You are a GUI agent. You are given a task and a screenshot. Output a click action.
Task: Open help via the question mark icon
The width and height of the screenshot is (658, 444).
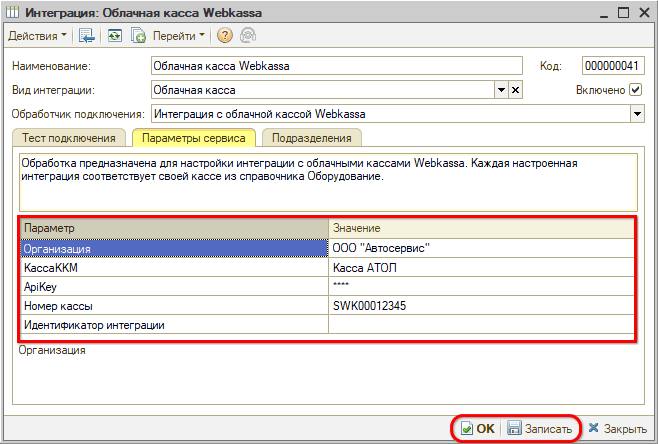(x=224, y=35)
